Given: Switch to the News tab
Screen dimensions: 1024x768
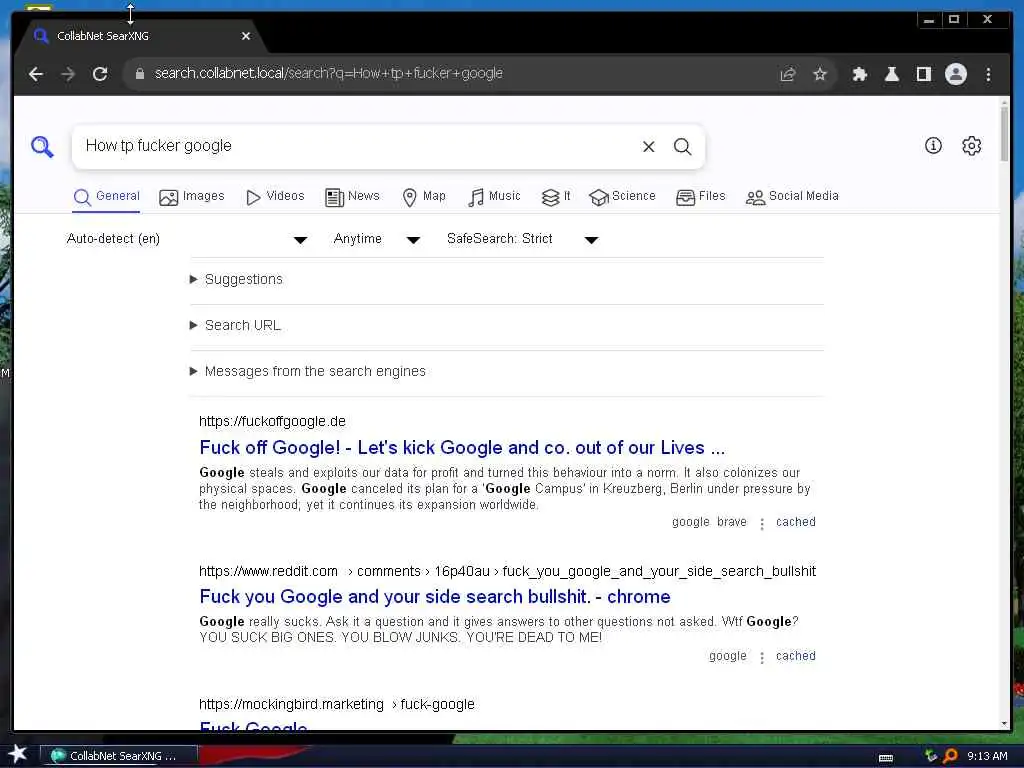Looking at the screenshot, I should click(x=352, y=197).
